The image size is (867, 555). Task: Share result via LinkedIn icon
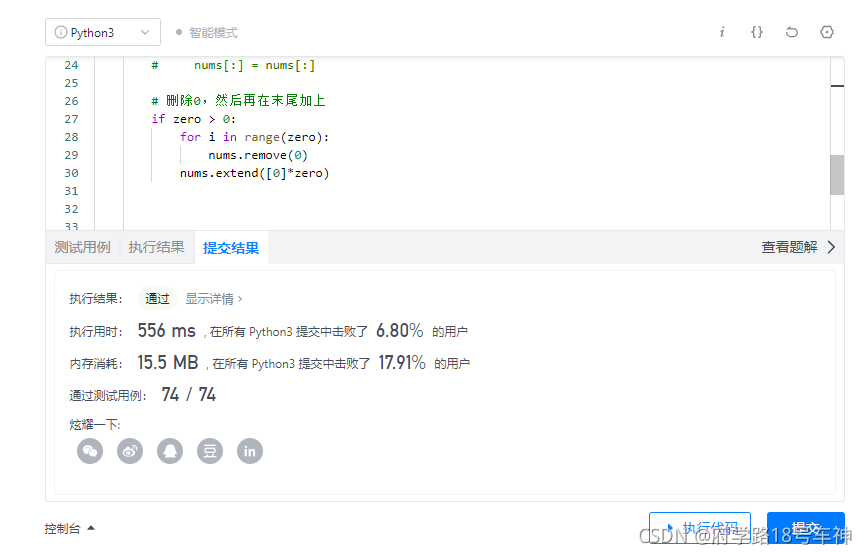[x=250, y=451]
